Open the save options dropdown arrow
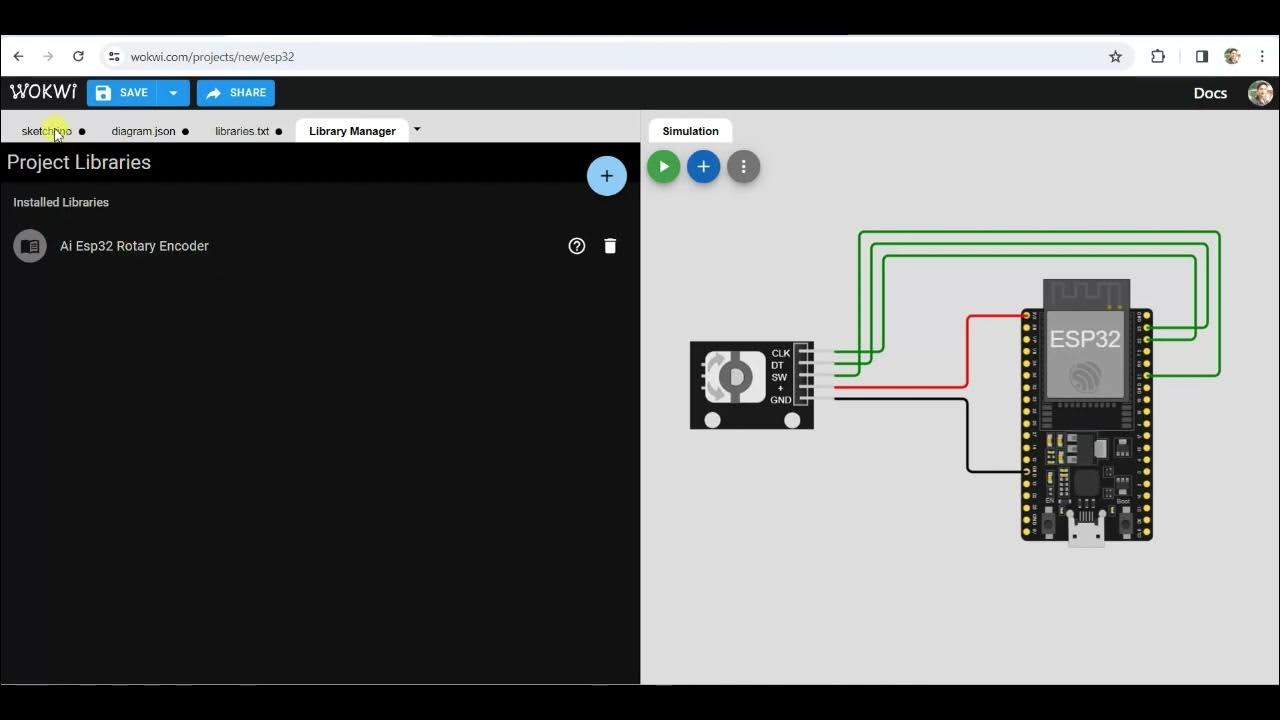Screen dimensions: 1280x720 pos(174,93)
